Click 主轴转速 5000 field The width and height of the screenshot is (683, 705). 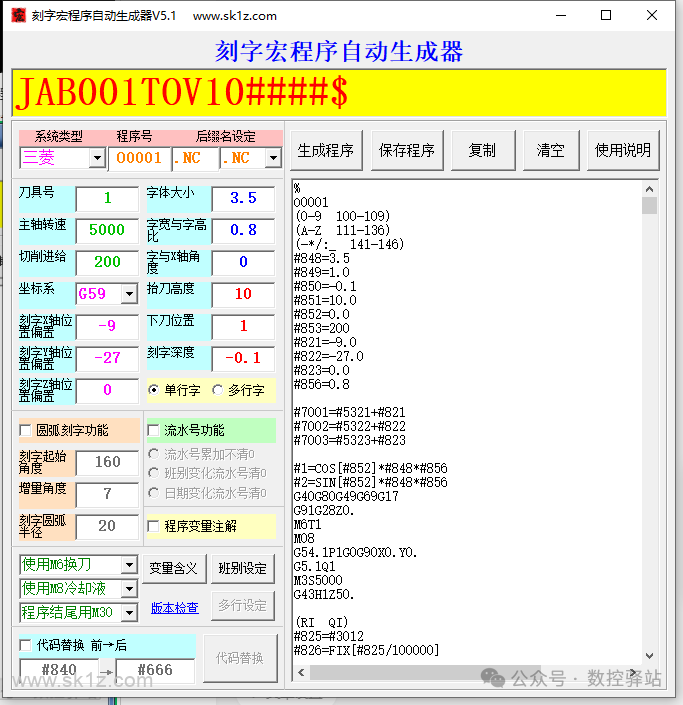(x=107, y=230)
